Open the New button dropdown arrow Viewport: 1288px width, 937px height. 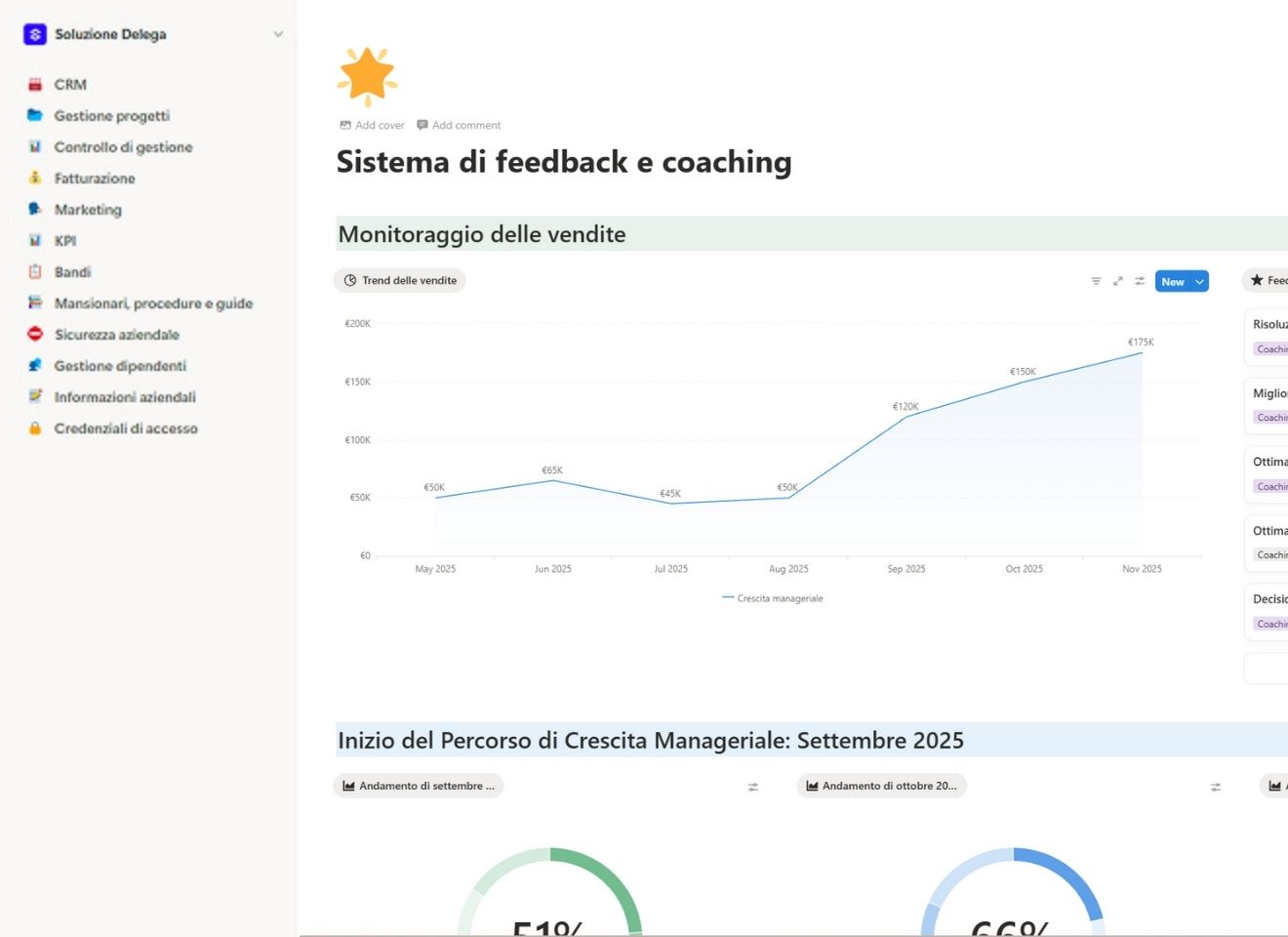pos(1198,281)
